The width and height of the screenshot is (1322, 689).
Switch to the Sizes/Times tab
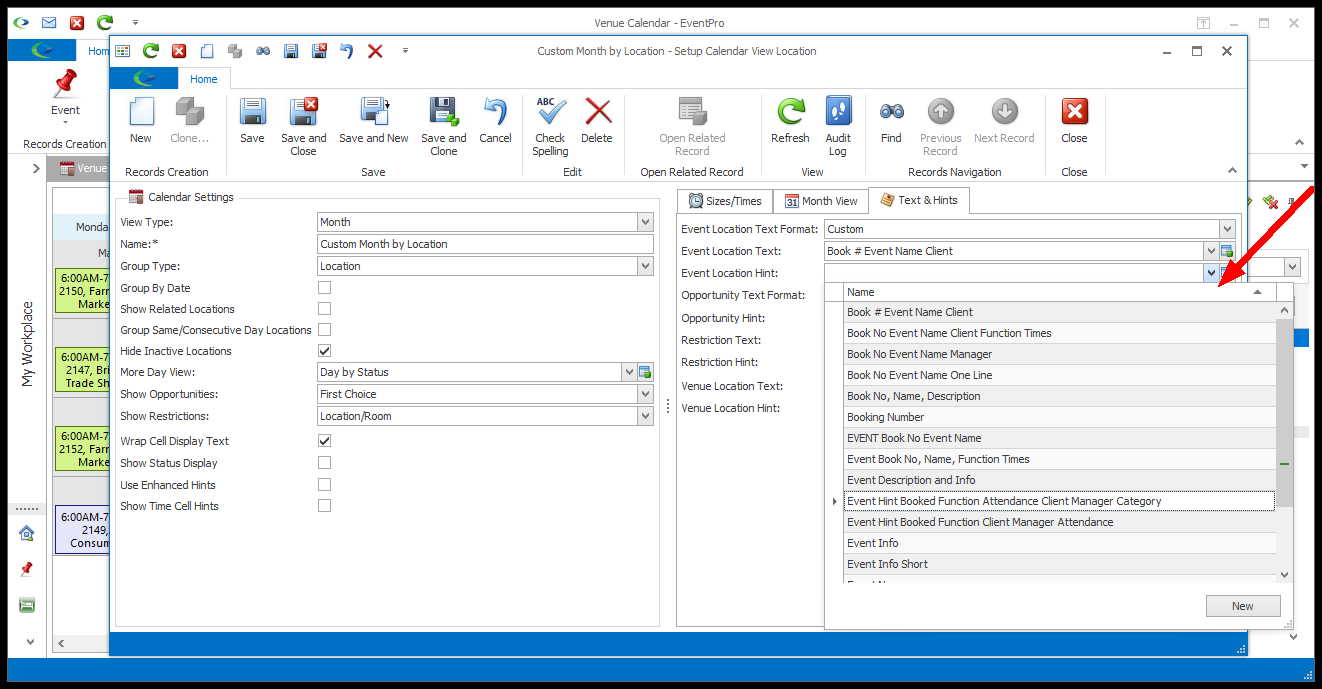tap(725, 201)
